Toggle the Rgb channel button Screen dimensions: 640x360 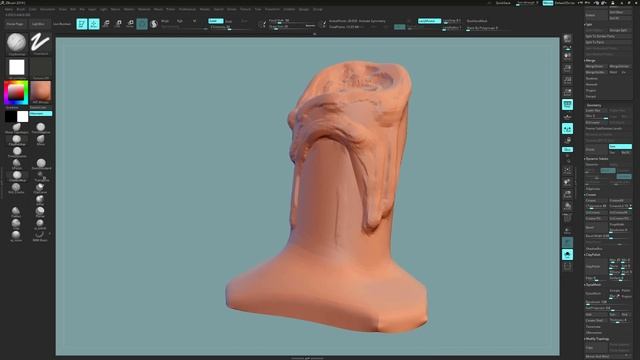click(180, 21)
